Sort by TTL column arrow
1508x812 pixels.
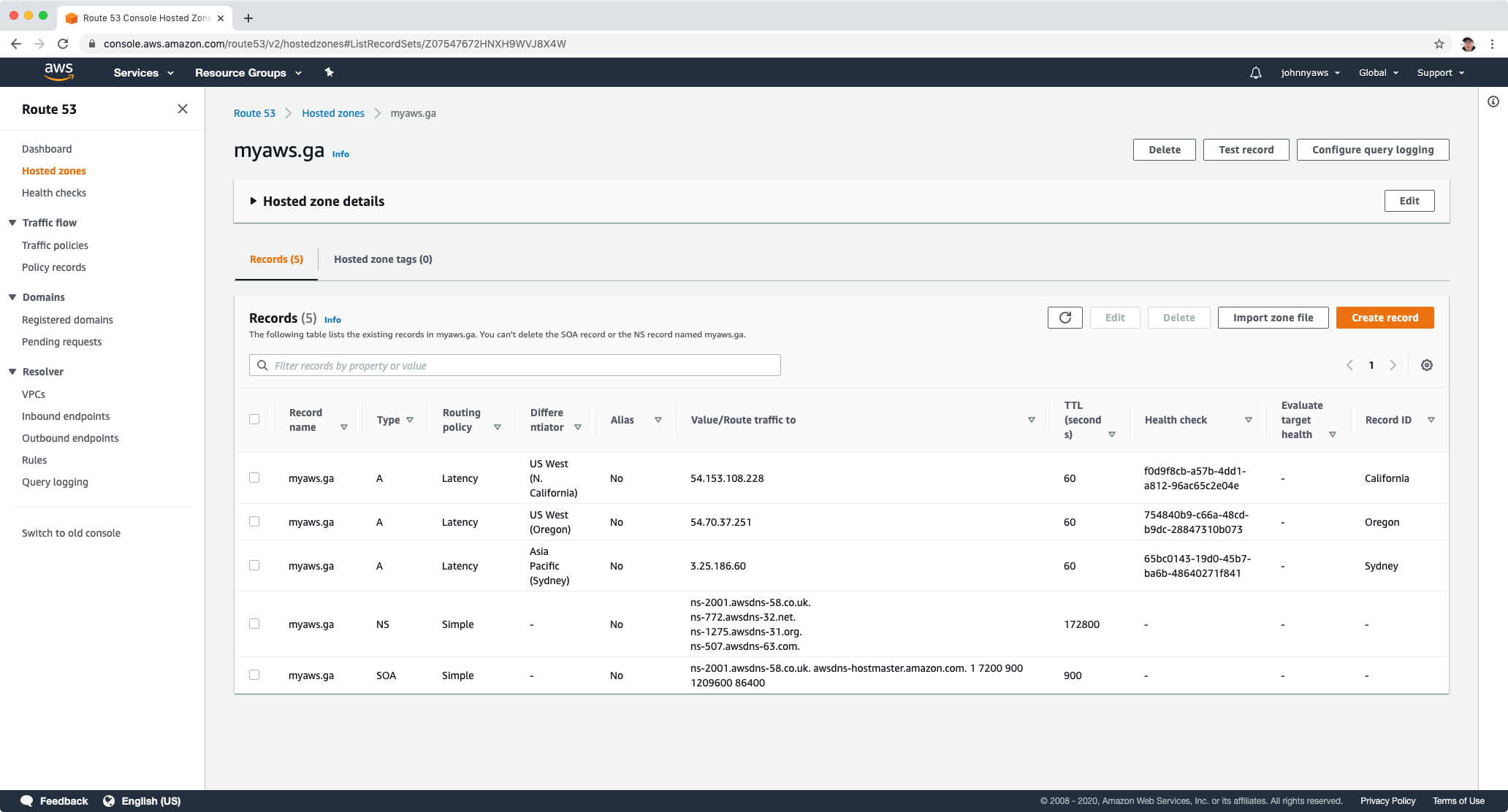click(1112, 434)
